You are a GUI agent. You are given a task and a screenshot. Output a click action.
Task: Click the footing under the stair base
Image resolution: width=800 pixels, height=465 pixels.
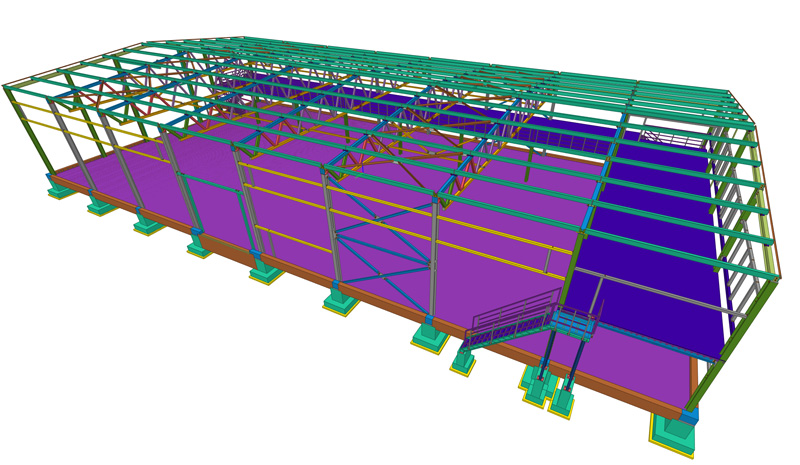point(463,361)
